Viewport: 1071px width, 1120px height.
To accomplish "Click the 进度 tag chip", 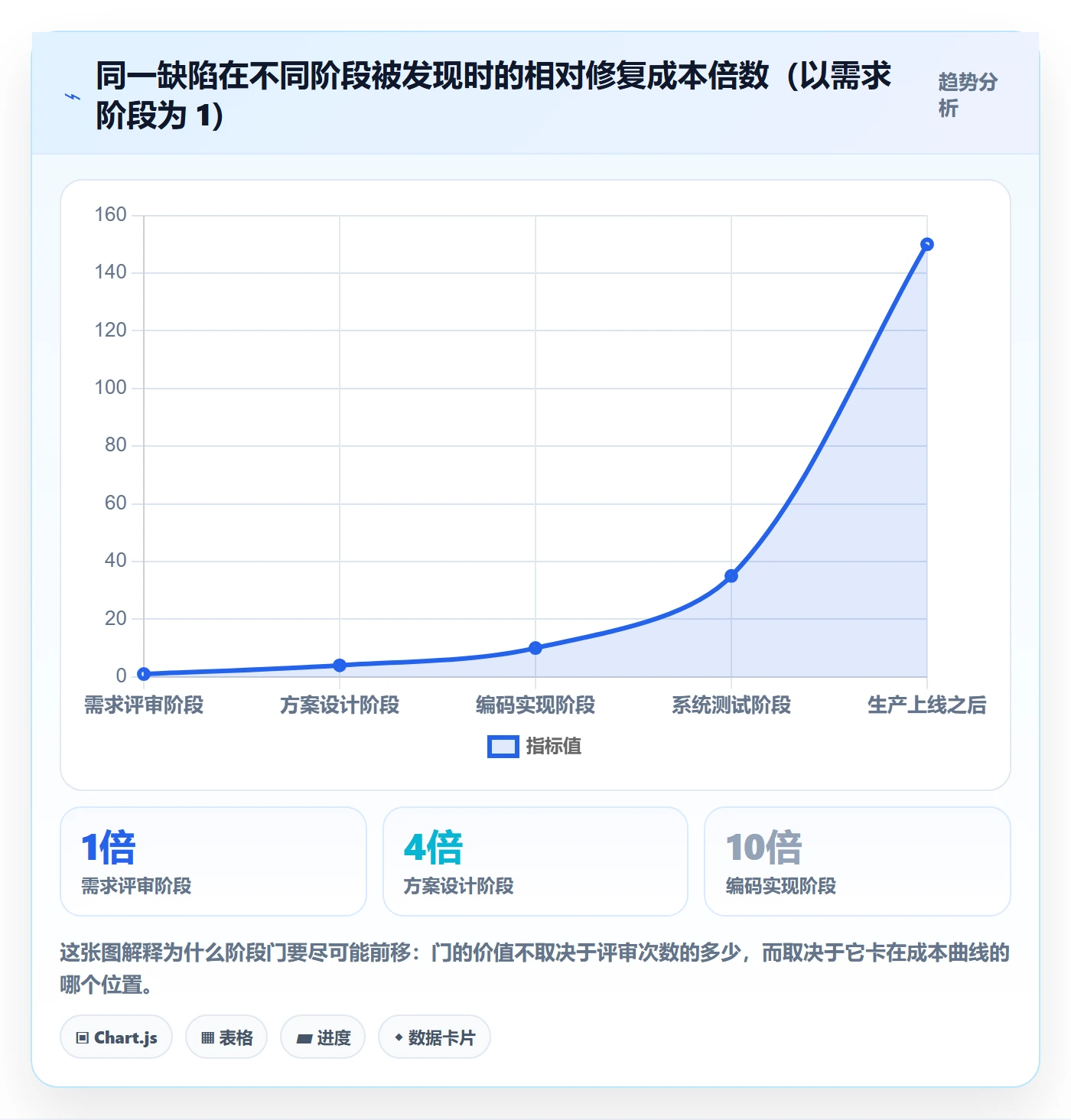I will (x=323, y=1037).
